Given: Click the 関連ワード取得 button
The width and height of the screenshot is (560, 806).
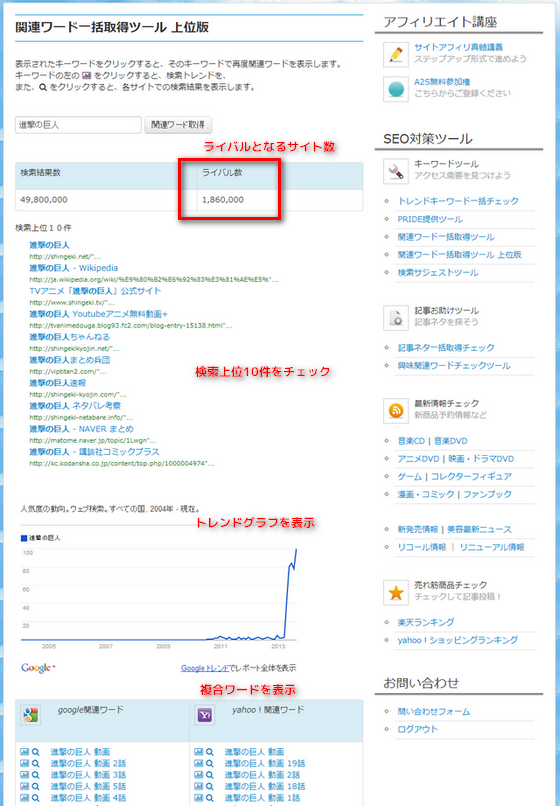Looking at the screenshot, I should (x=178, y=125).
